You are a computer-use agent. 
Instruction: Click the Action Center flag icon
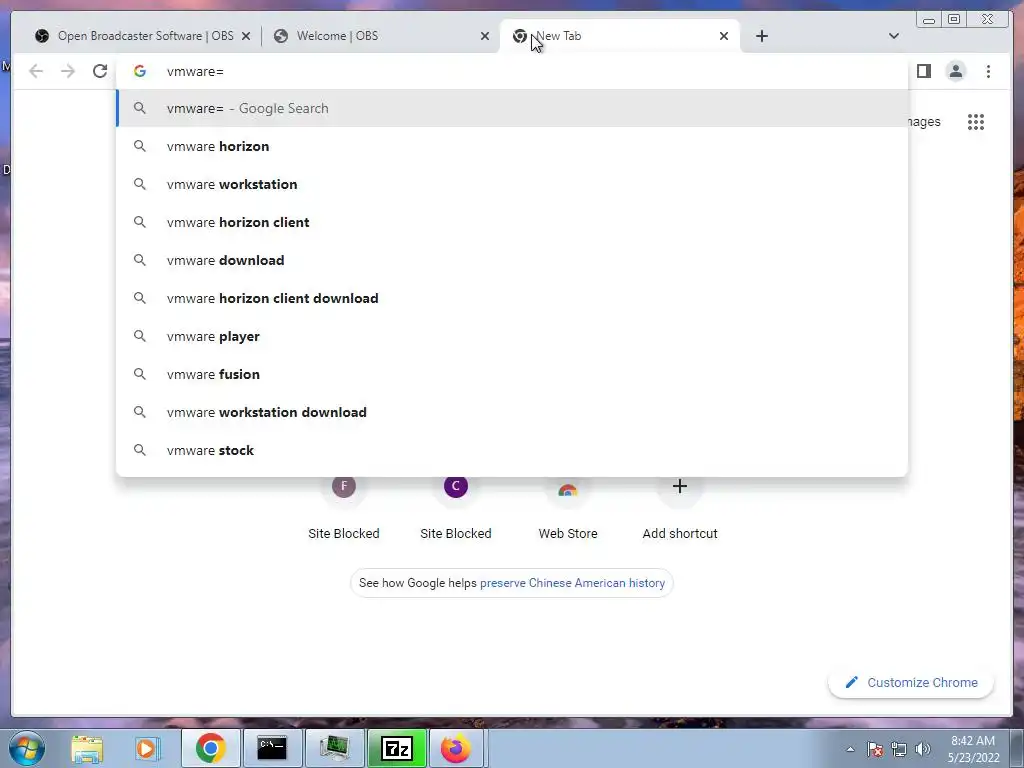(875, 749)
